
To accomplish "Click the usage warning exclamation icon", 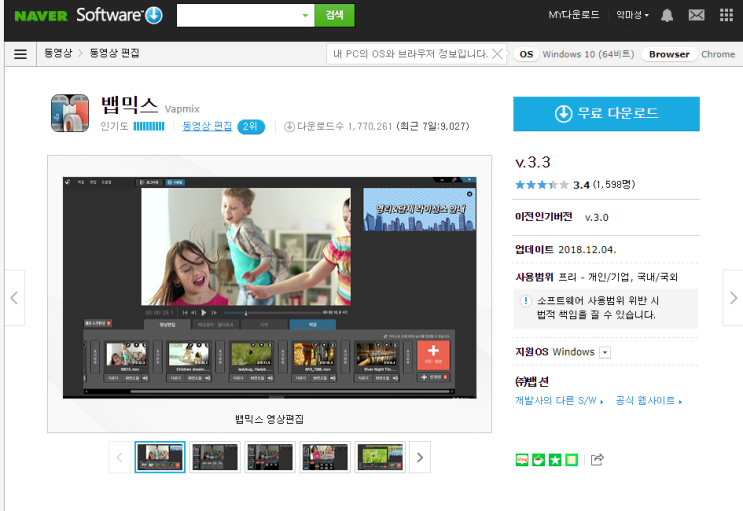I will click(526, 301).
